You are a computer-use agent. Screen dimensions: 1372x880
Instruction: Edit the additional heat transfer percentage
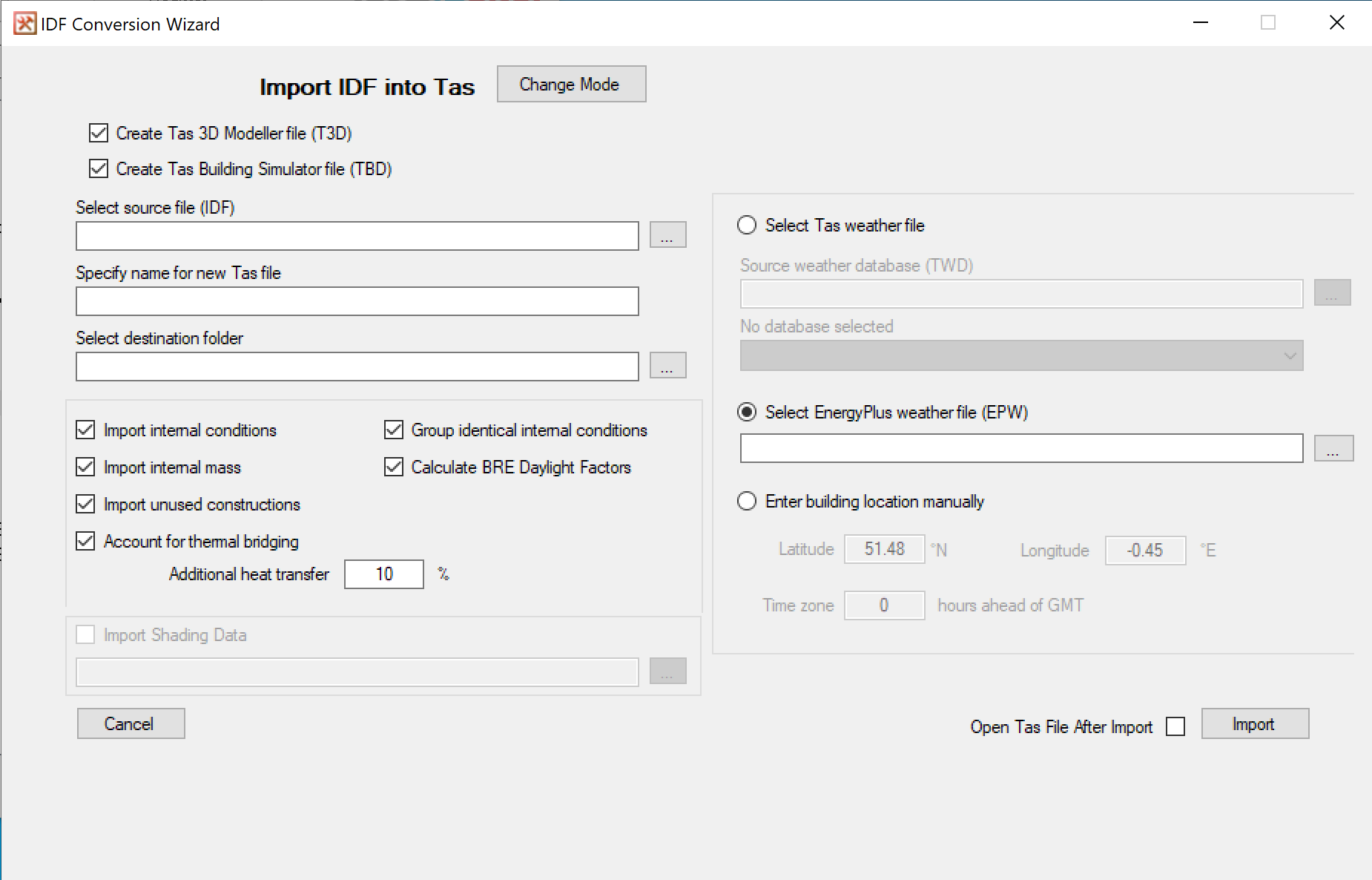383,574
